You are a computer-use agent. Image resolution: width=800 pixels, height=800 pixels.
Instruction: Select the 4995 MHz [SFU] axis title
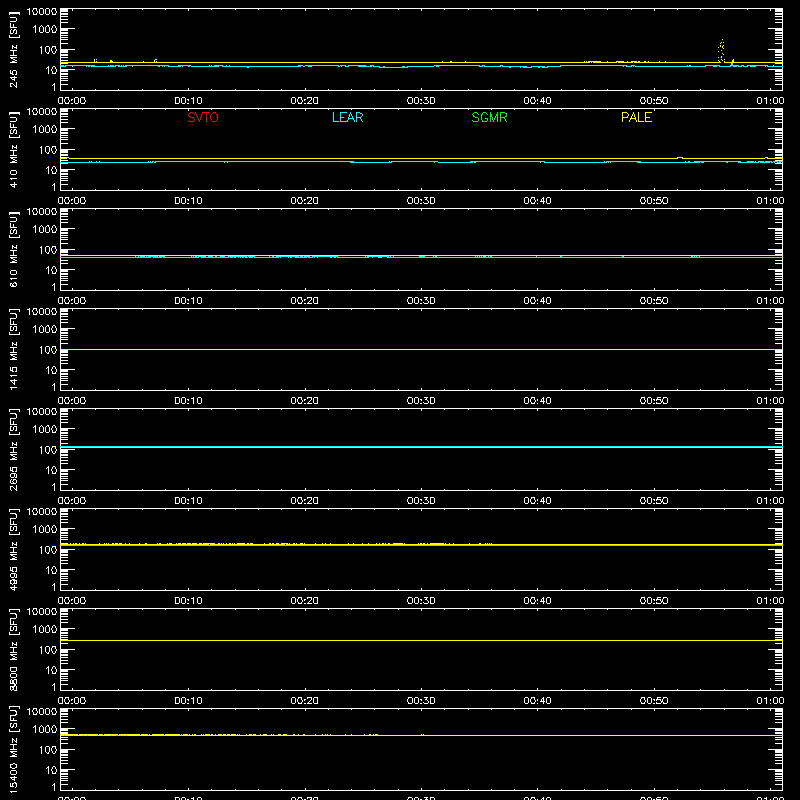13,549
